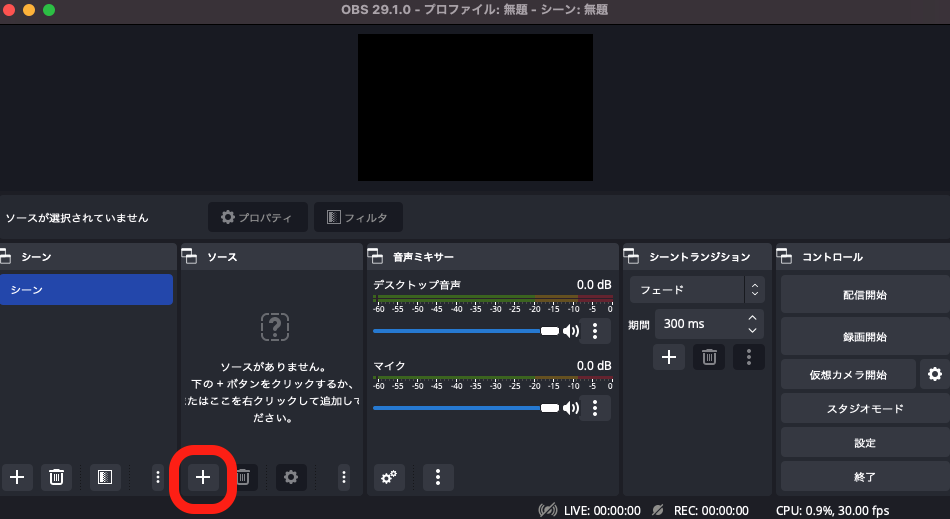This screenshot has width=950, height=519.
Task: Decrease transition duration with down arrow
Action: [x=752, y=331]
